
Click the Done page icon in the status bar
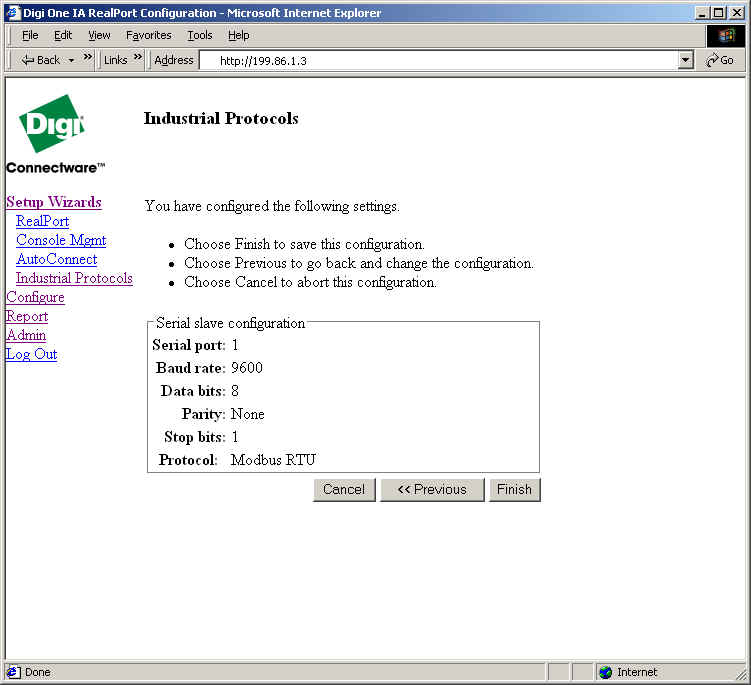tap(13, 672)
